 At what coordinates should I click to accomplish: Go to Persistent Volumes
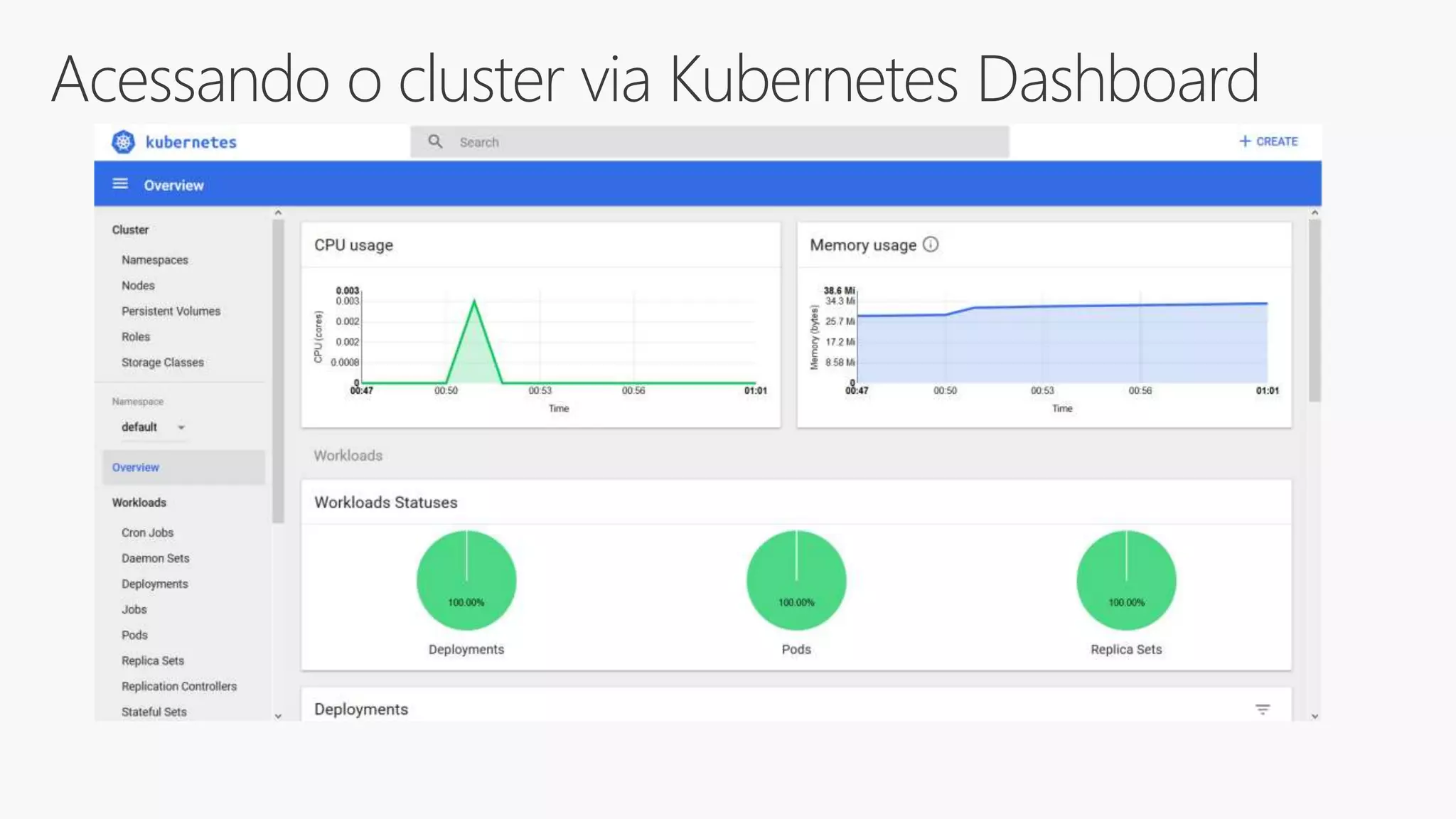pos(171,311)
